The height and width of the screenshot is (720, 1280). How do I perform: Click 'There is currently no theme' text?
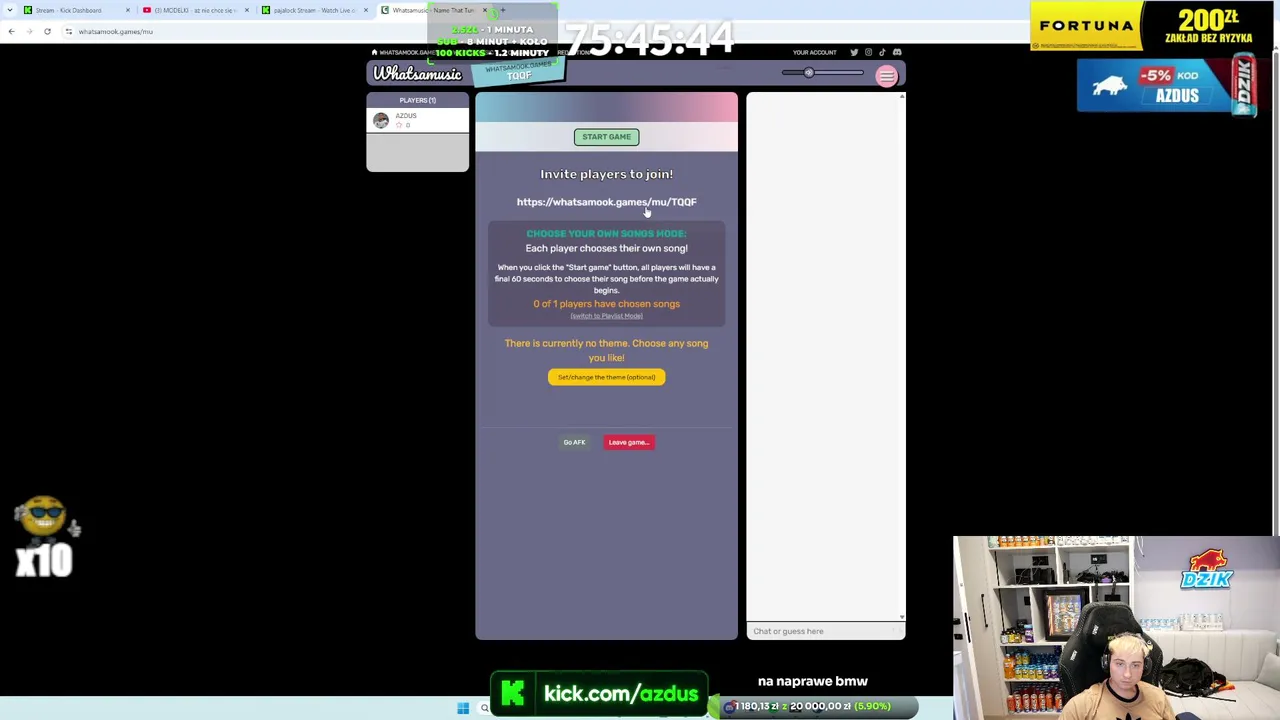coord(606,350)
